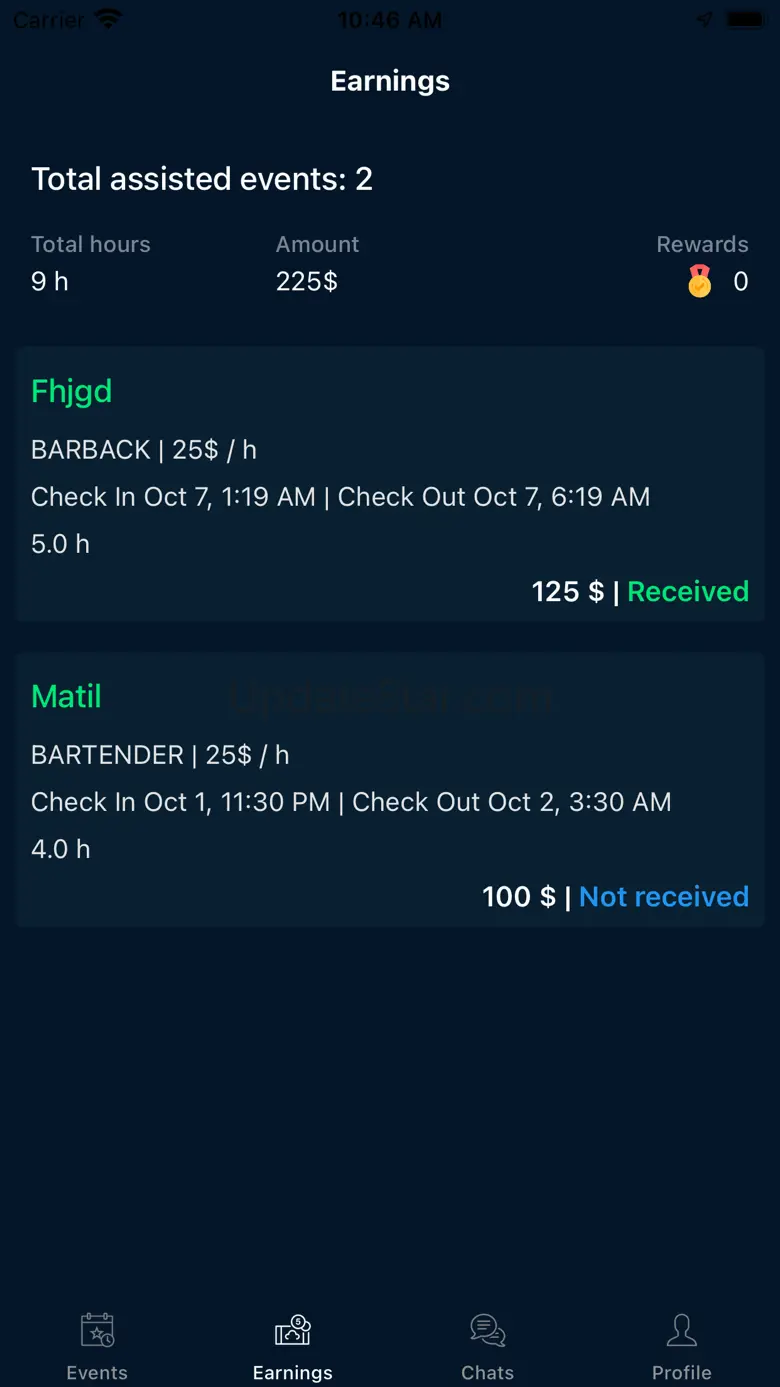The image size is (780, 1387).
Task: Tap the 225$ amount value
Action: (x=307, y=282)
